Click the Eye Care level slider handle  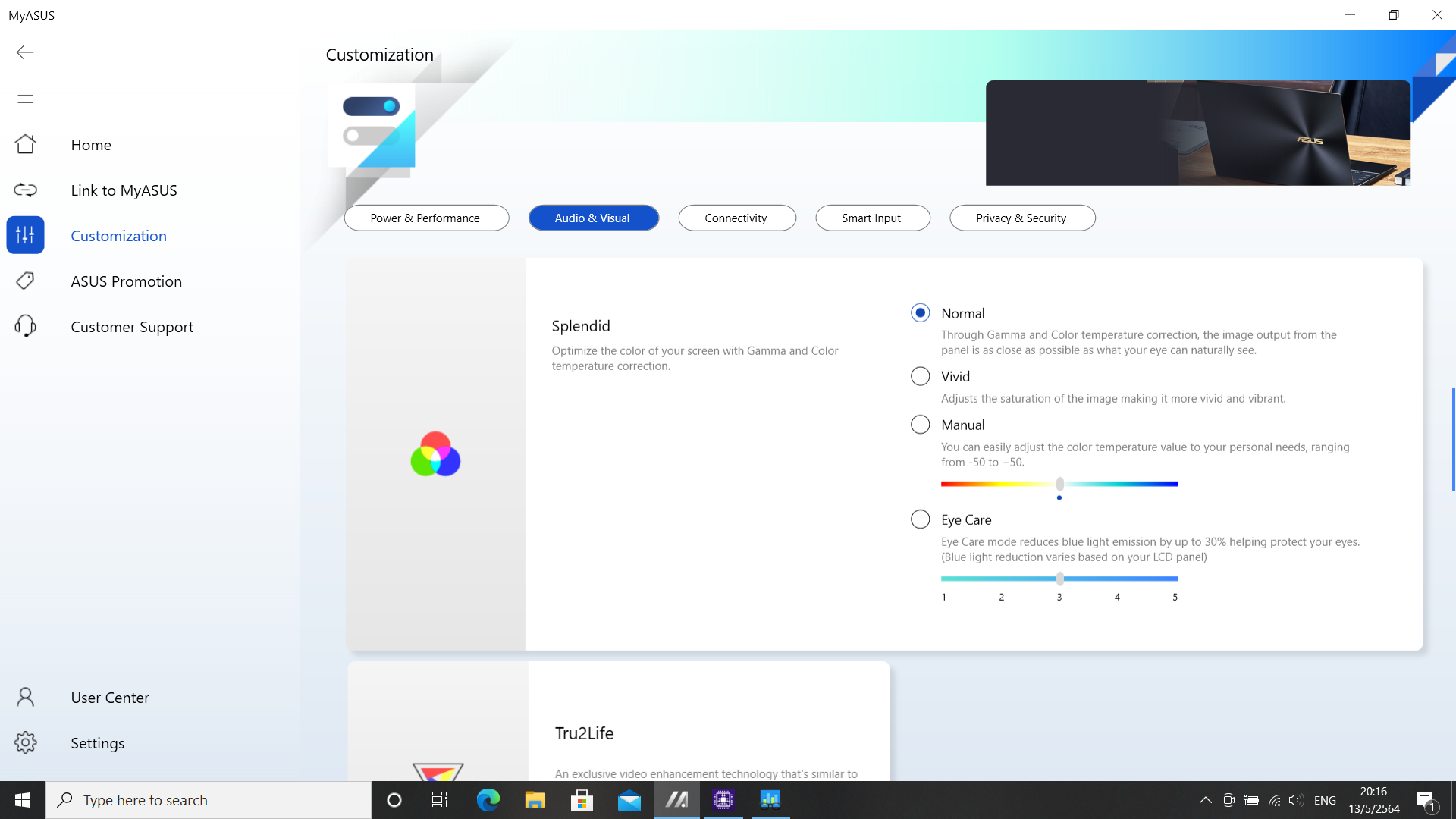click(x=1059, y=579)
